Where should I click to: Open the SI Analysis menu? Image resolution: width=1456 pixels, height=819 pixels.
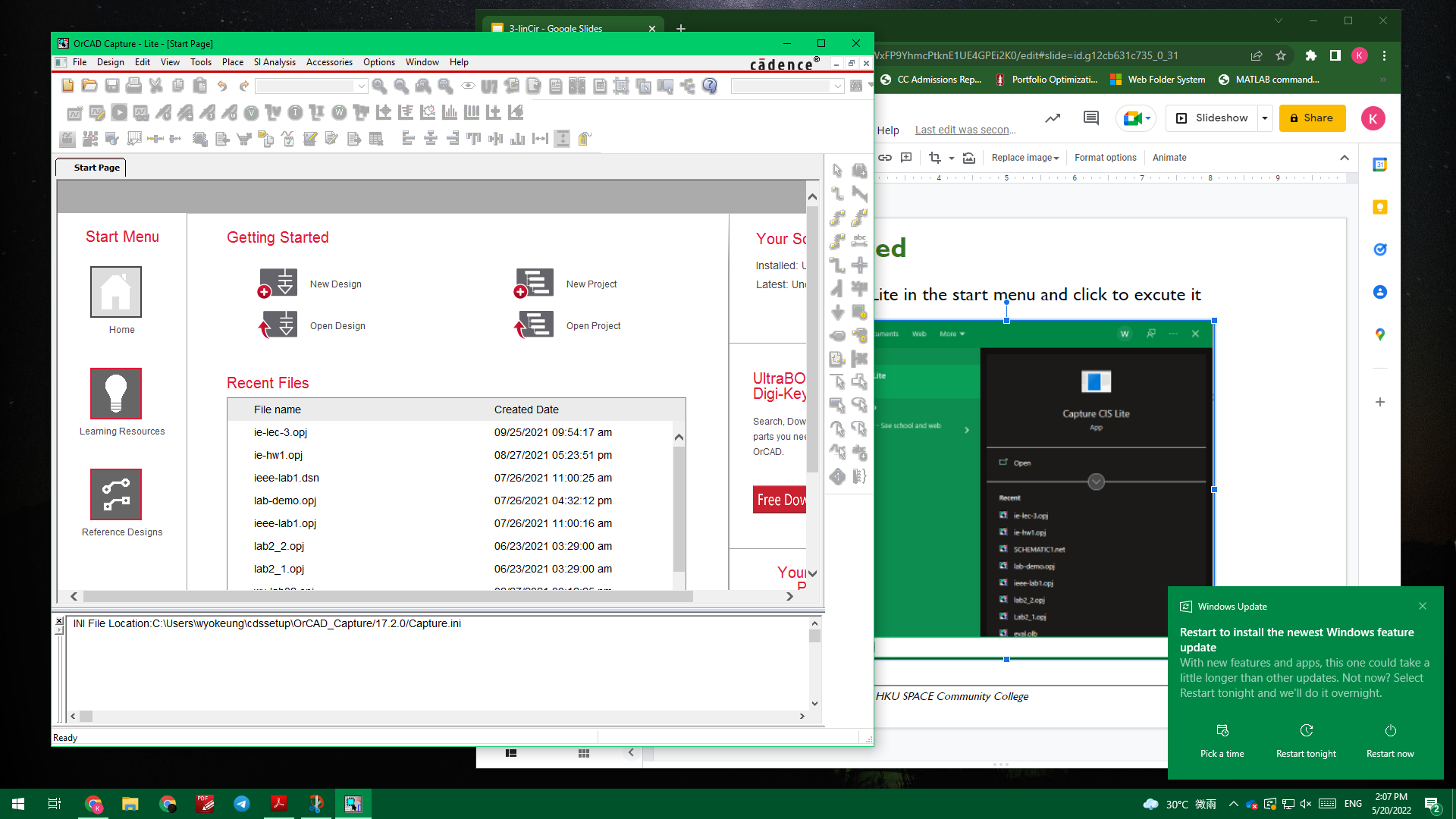click(x=275, y=62)
